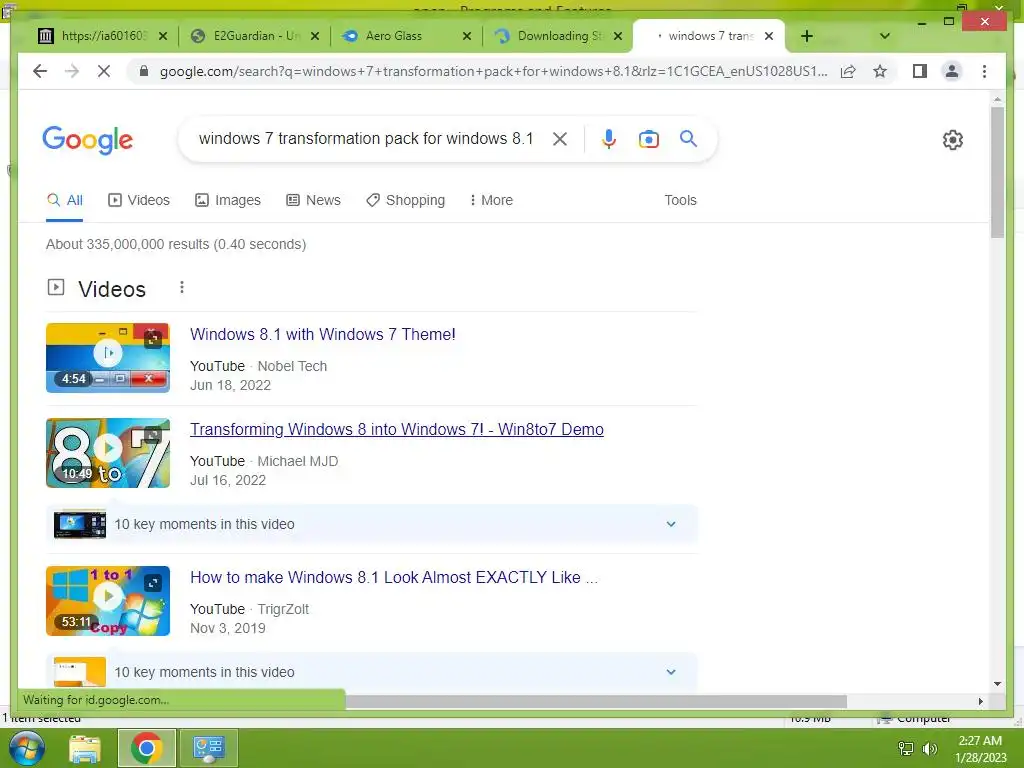
Task: Click the Chrome taskbar icon
Action: (x=146, y=748)
